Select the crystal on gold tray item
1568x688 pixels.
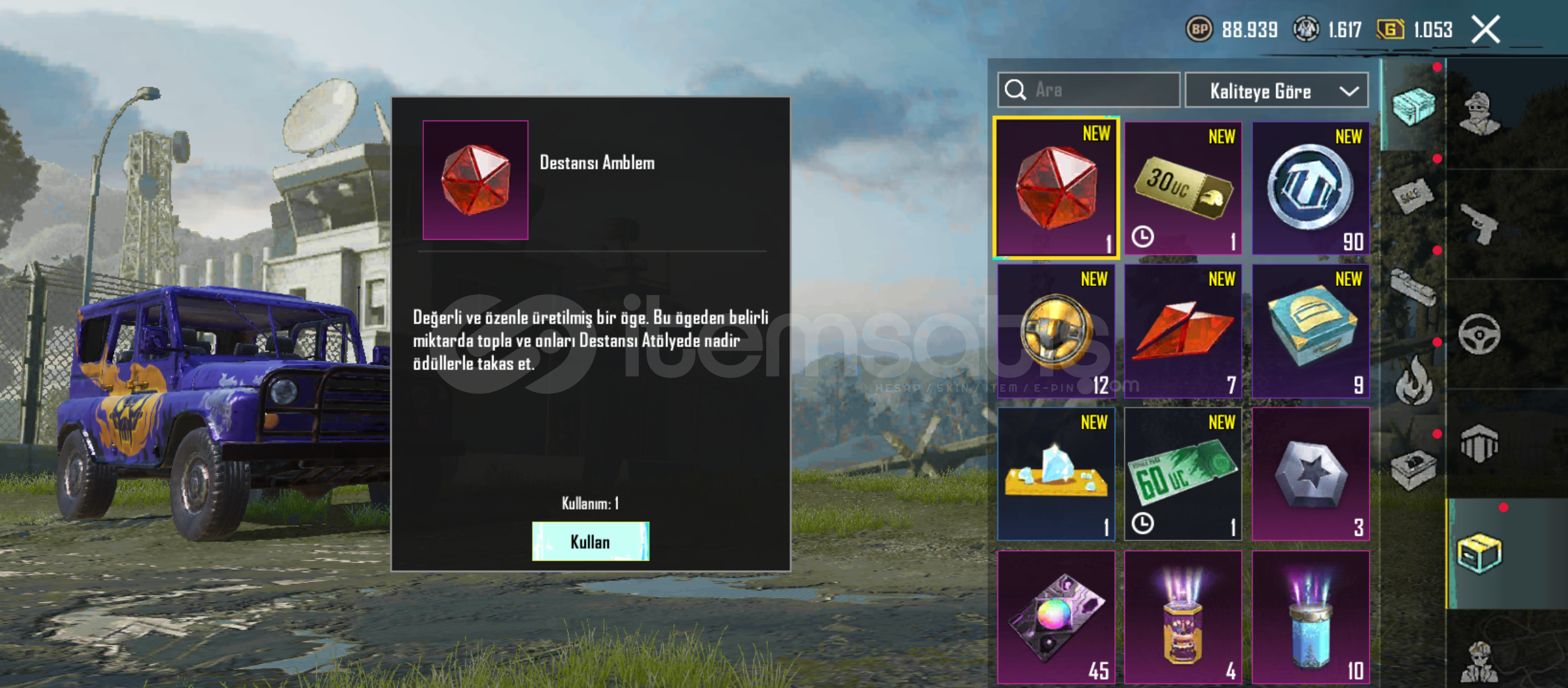point(1056,474)
